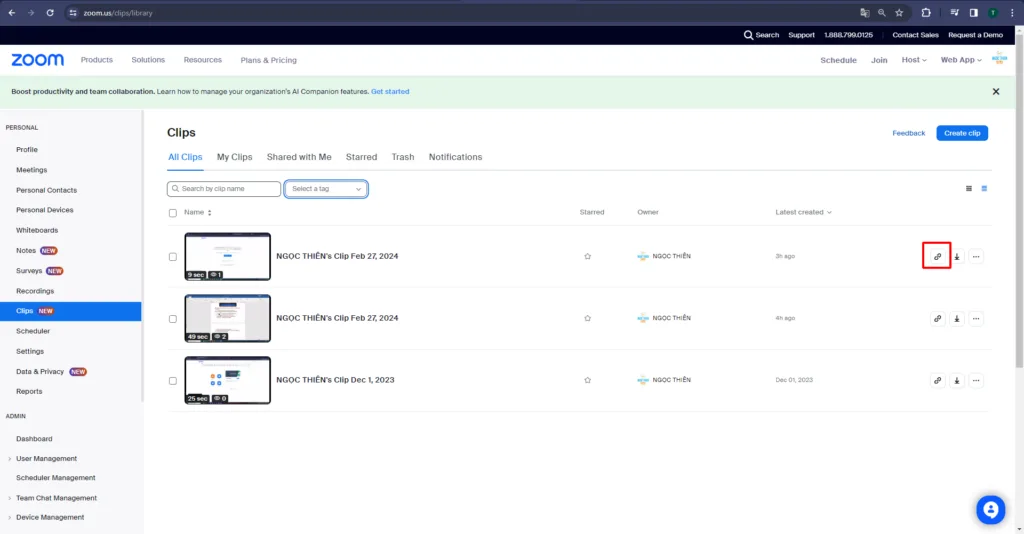The width and height of the screenshot is (1024, 534).
Task: Bookmark this page with the star icon
Action: 899,13
